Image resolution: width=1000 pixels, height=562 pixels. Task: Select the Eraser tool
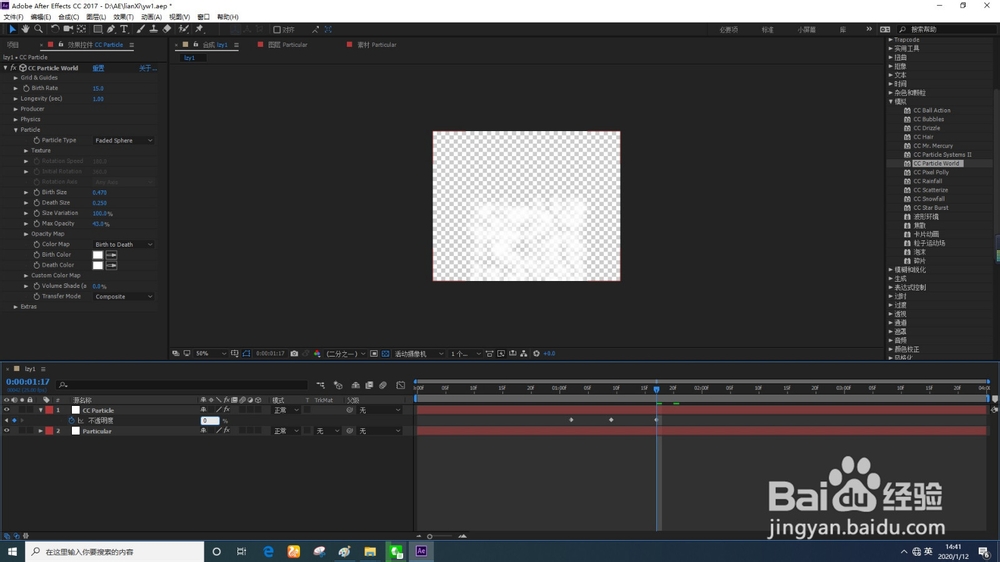pyautogui.click(x=167, y=29)
